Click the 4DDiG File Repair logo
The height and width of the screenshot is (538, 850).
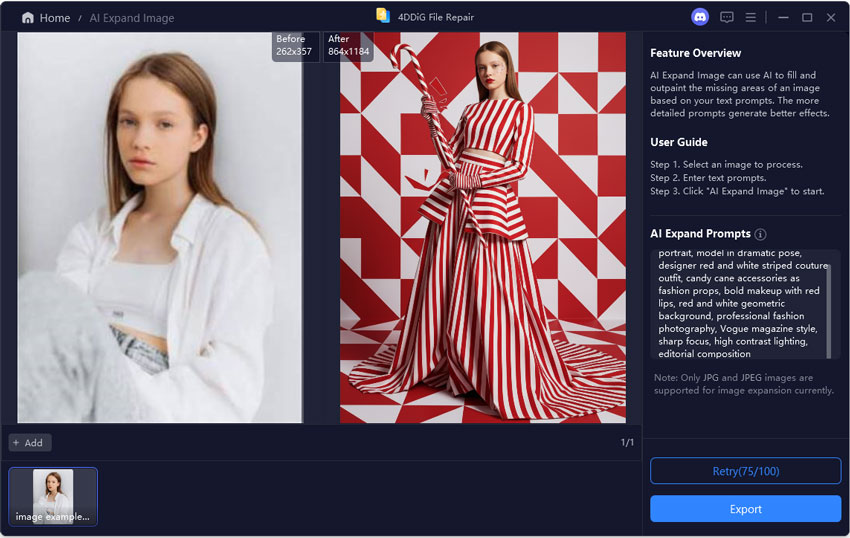pos(383,16)
